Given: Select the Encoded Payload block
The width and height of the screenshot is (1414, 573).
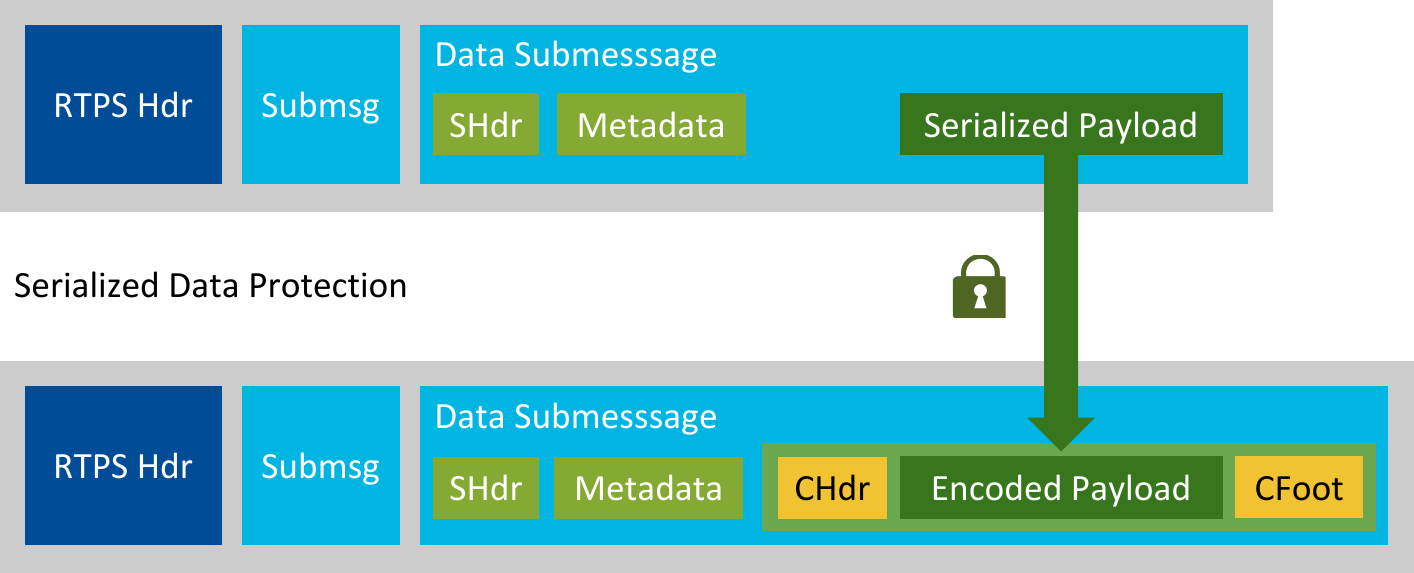Looking at the screenshot, I should 1061,488.
